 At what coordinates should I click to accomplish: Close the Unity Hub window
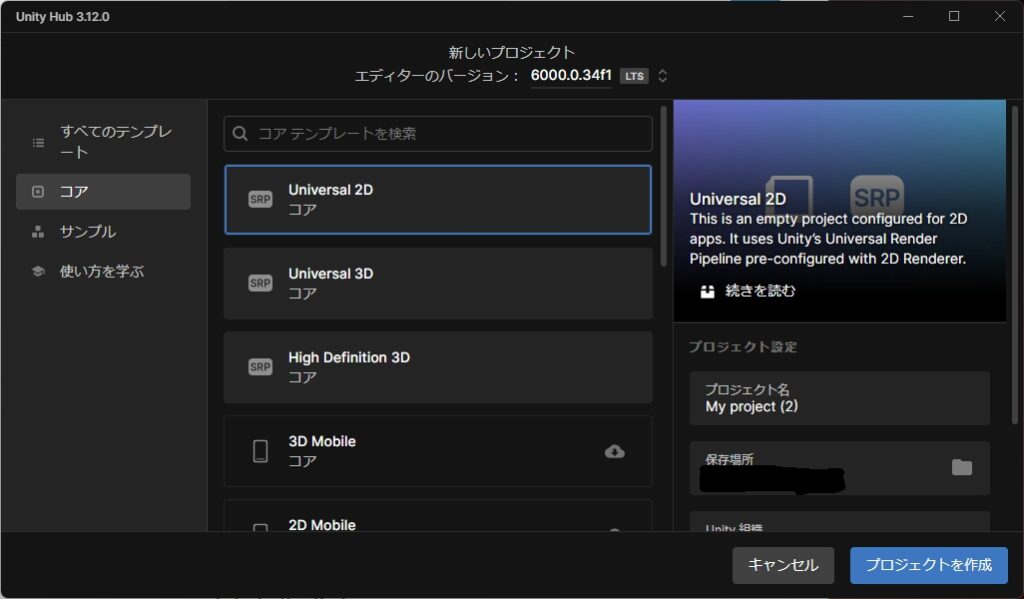pyautogui.click(x=999, y=16)
